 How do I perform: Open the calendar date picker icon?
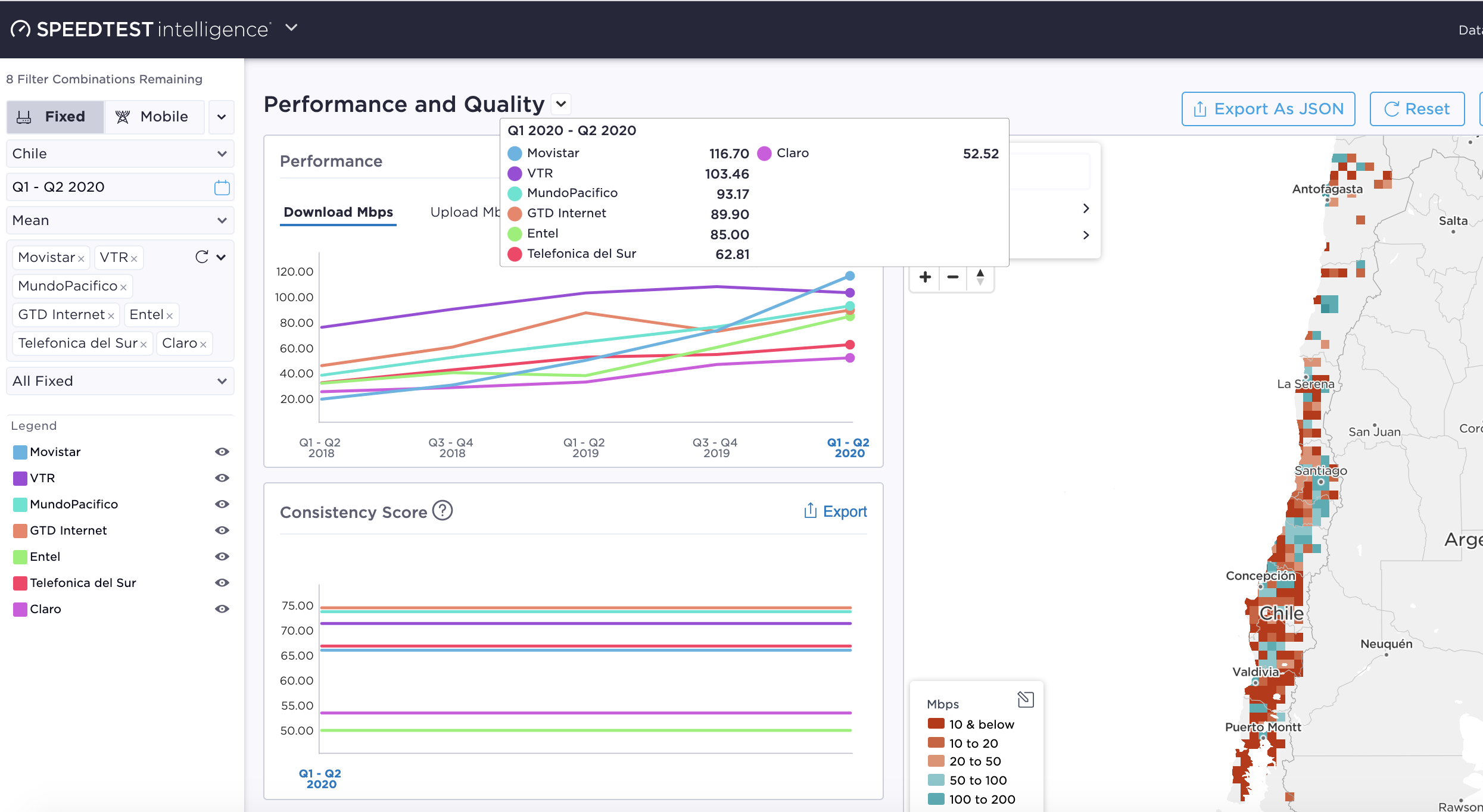[222, 188]
